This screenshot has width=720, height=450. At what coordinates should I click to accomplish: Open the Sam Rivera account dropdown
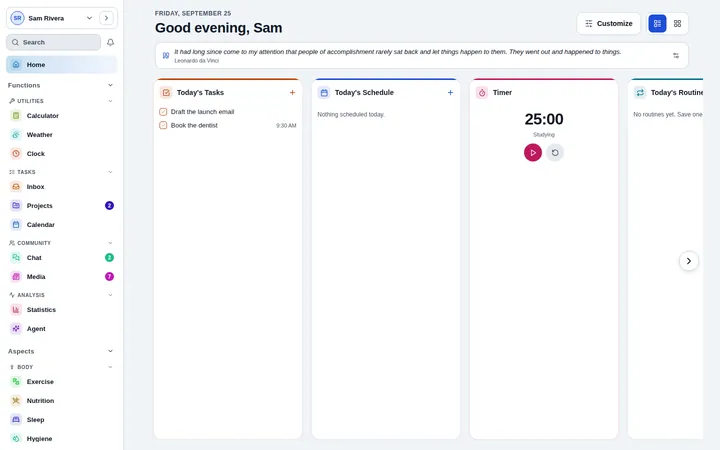pos(89,18)
